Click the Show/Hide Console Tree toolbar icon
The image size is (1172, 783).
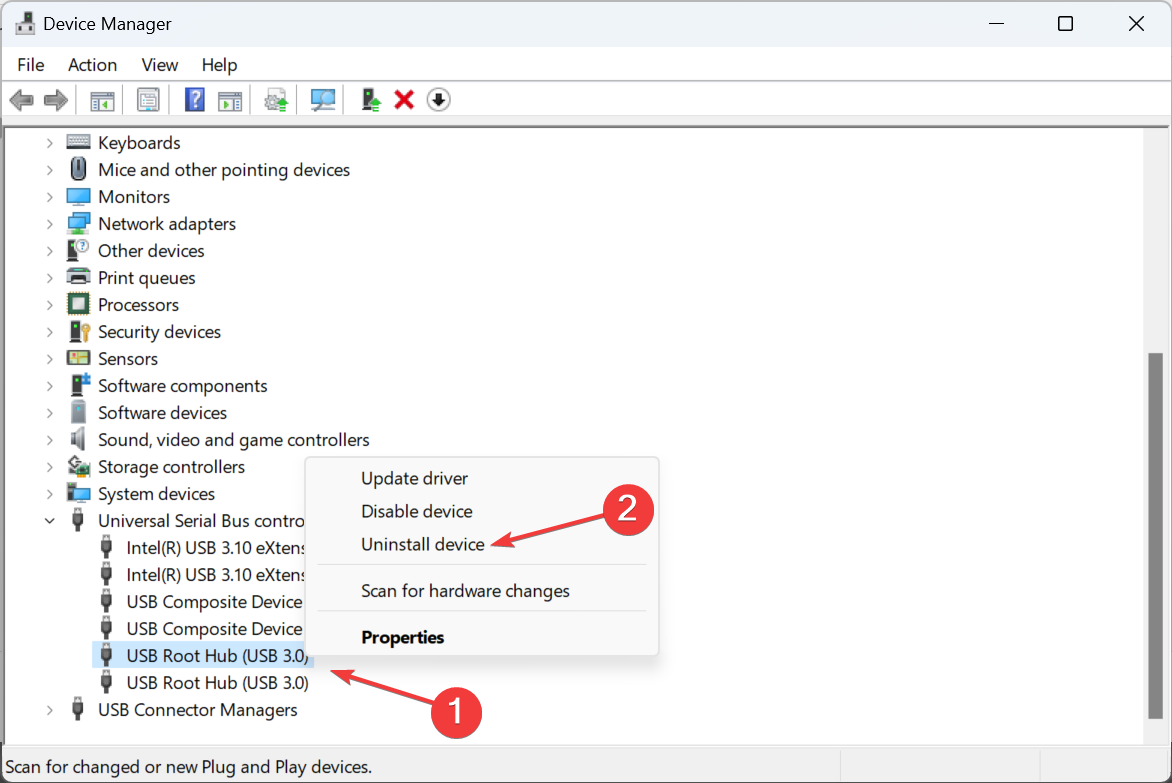[x=102, y=100]
